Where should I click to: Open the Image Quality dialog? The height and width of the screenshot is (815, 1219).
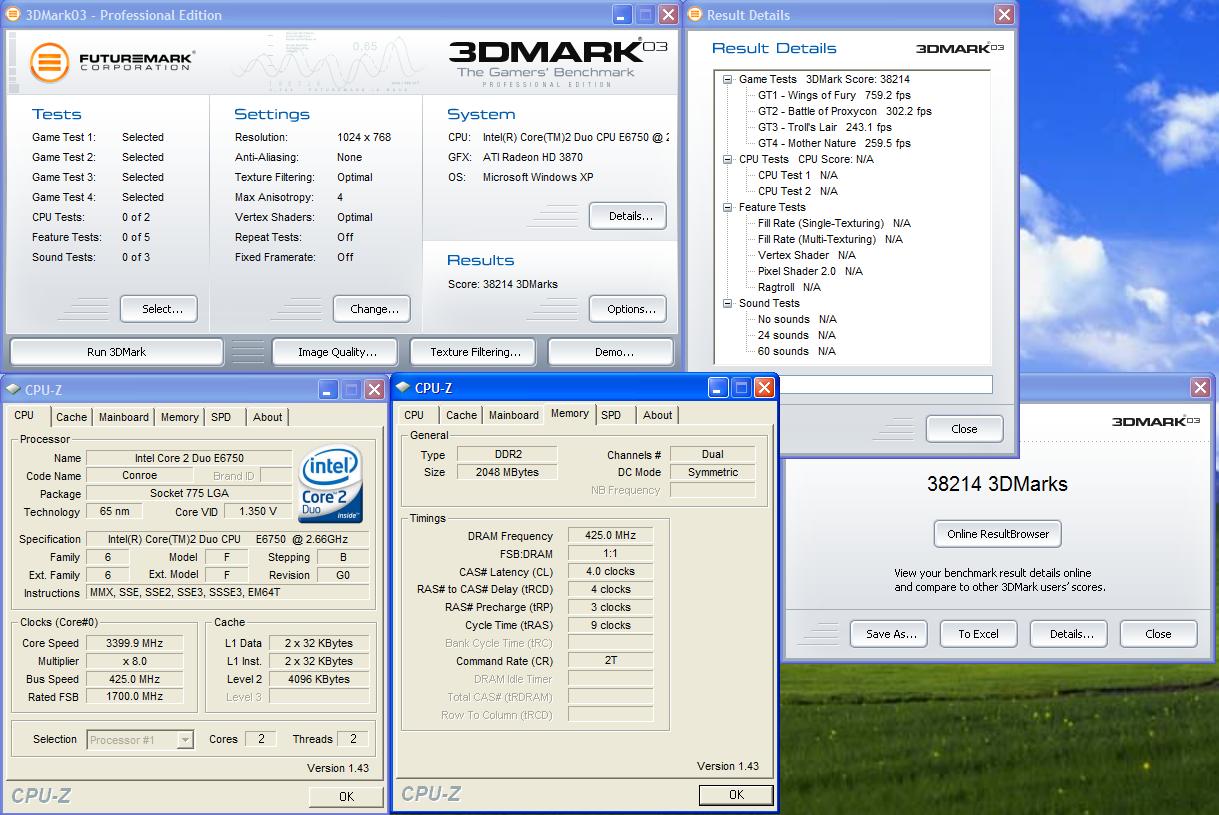(337, 352)
